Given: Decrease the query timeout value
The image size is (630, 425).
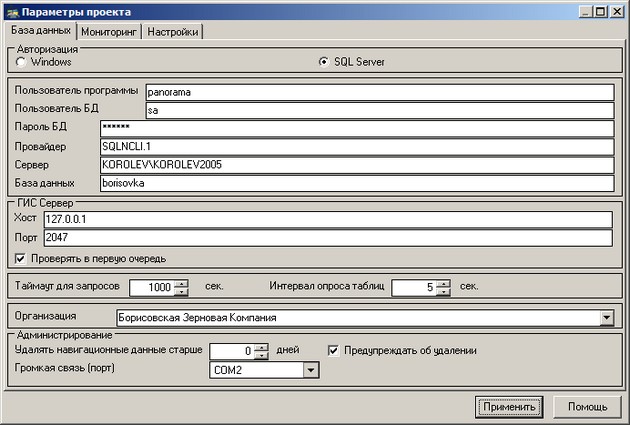Looking at the screenshot, I should click(x=181, y=292).
